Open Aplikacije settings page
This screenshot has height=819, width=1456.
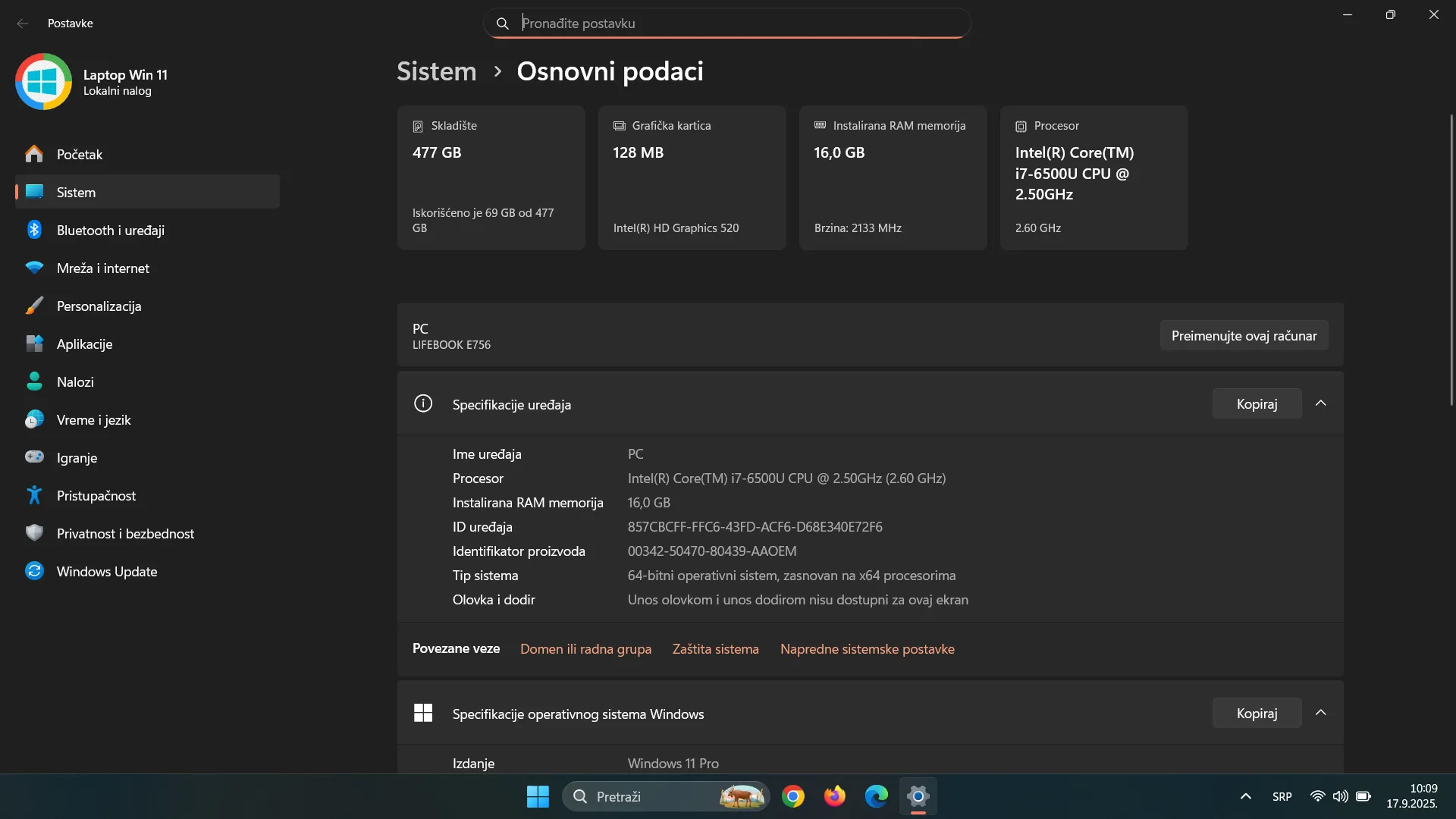coord(147,344)
